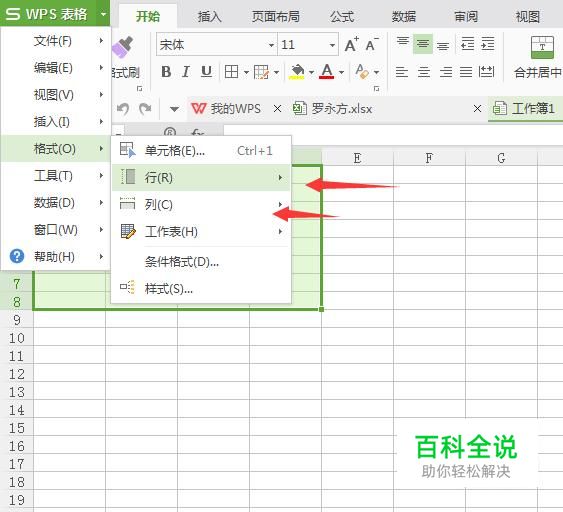
Task: Open the 窗口(W) menu
Action: coord(55,230)
